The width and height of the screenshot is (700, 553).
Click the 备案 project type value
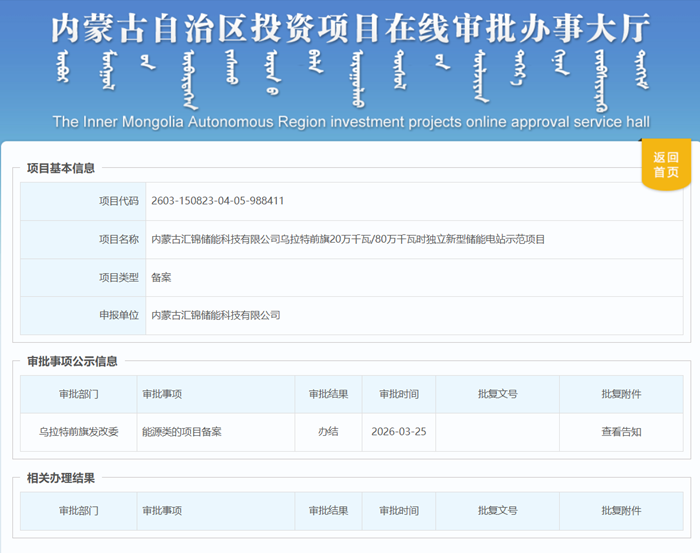pyautogui.click(x=161, y=277)
